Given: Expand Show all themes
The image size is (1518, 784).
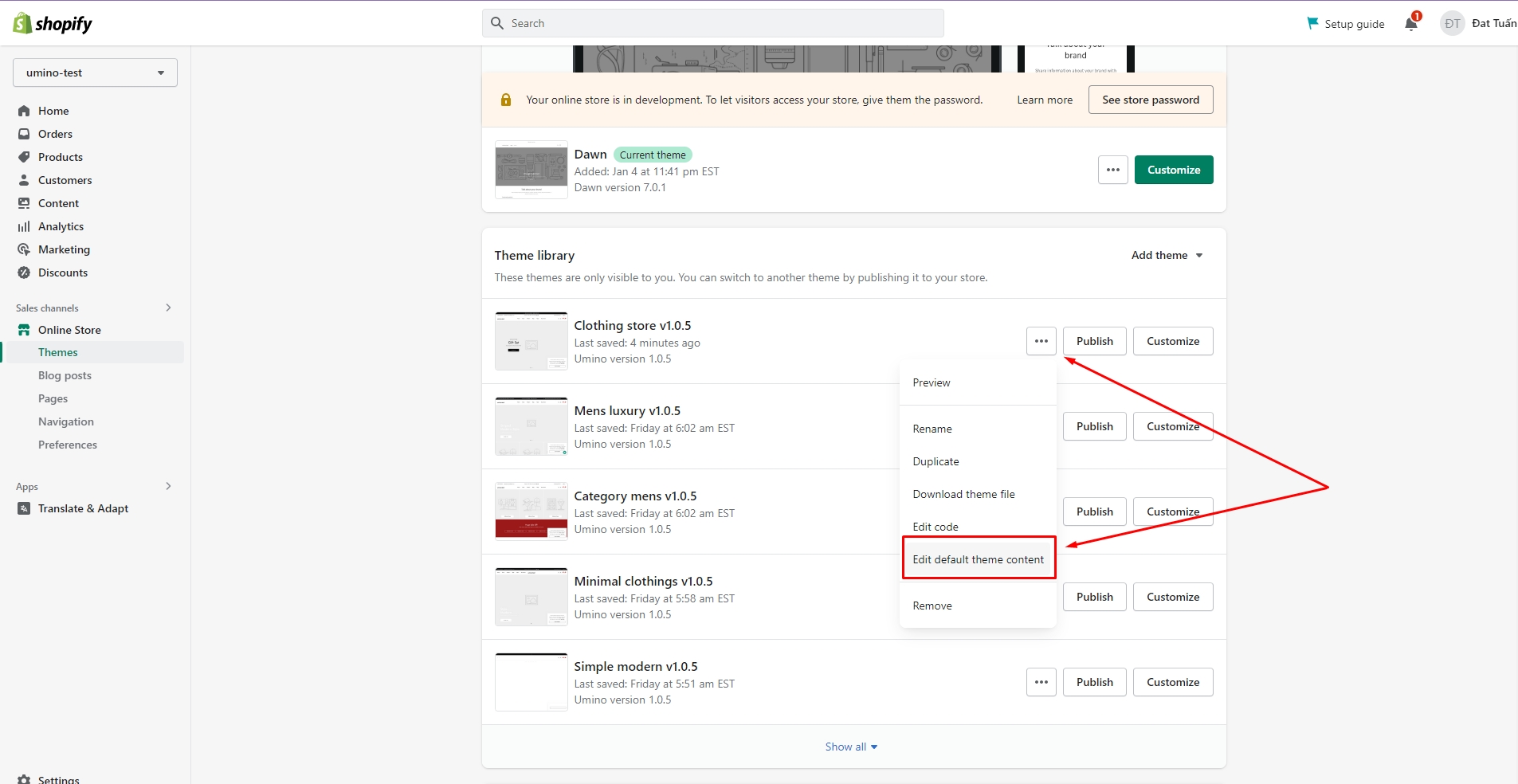Looking at the screenshot, I should point(851,747).
